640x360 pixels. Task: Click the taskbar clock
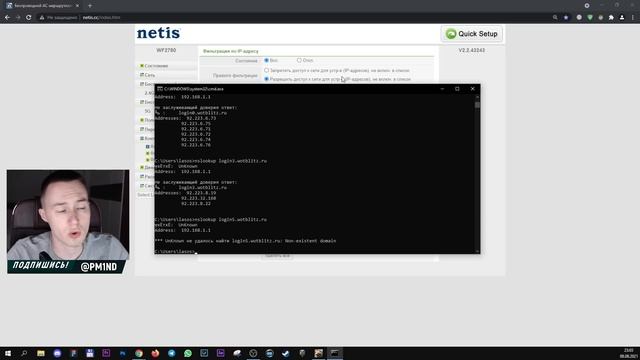(x=630, y=353)
